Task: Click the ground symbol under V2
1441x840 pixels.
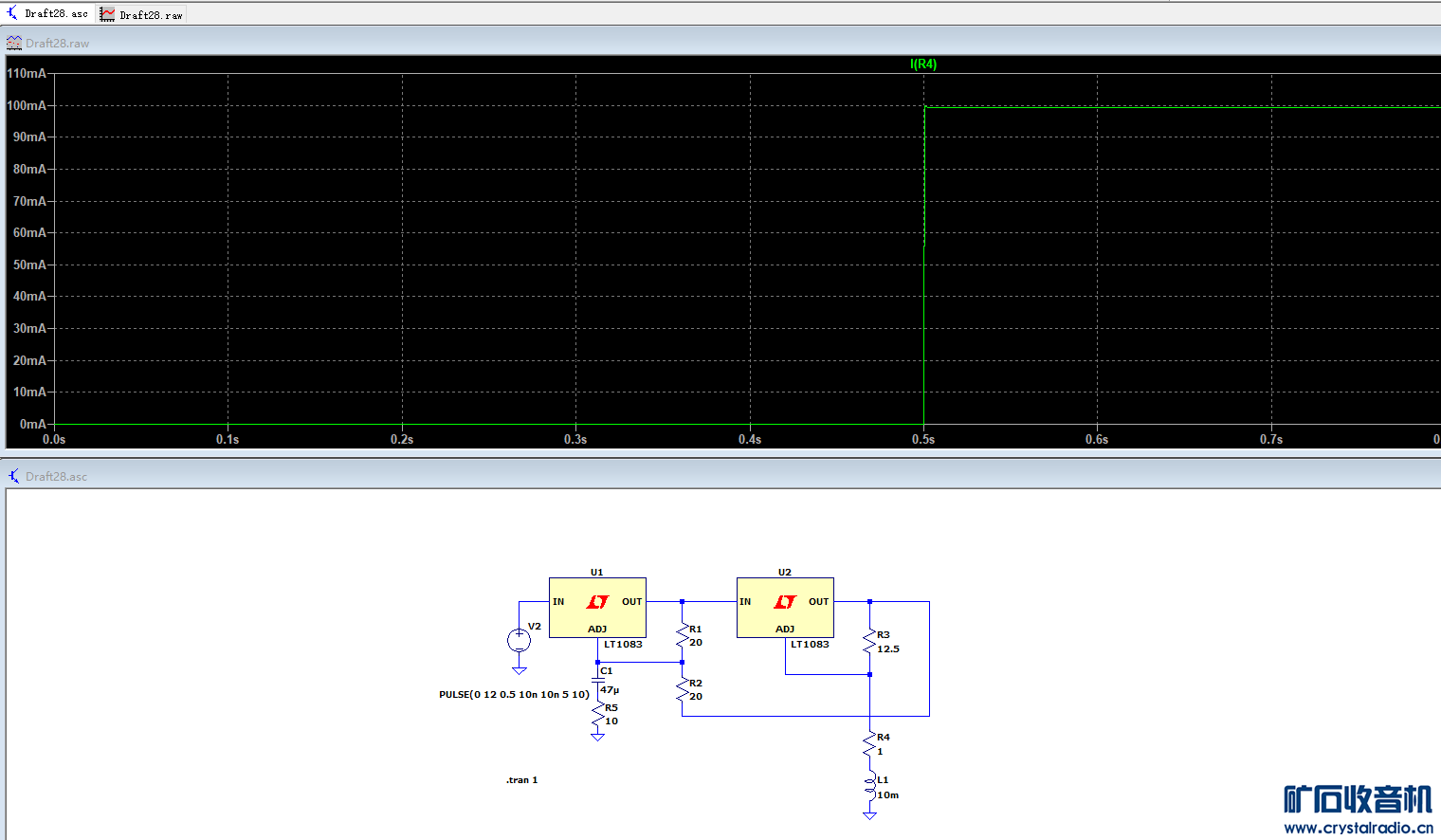Action: 519,670
